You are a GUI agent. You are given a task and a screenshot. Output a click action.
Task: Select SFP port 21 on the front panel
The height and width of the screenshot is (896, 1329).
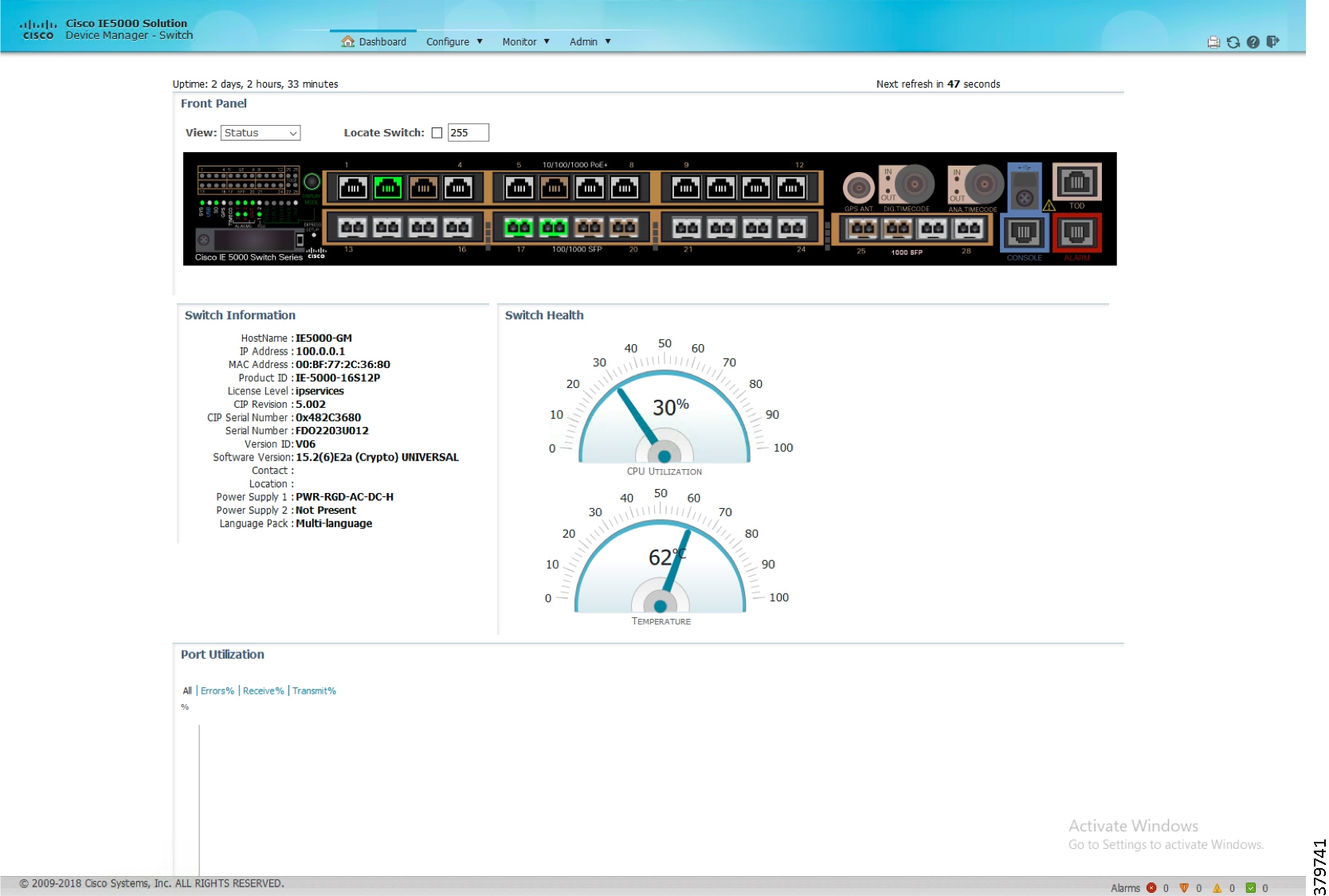[x=687, y=228]
